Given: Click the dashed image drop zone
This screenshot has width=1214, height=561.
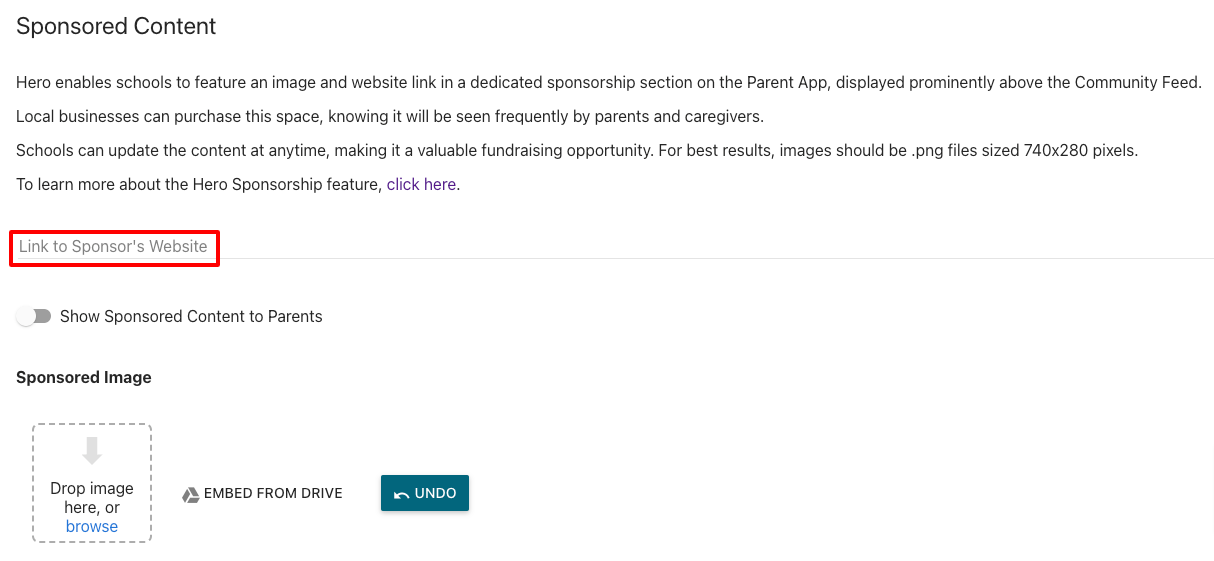Looking at the screenshot, I should pyautogui.click(x=92, y=483).
